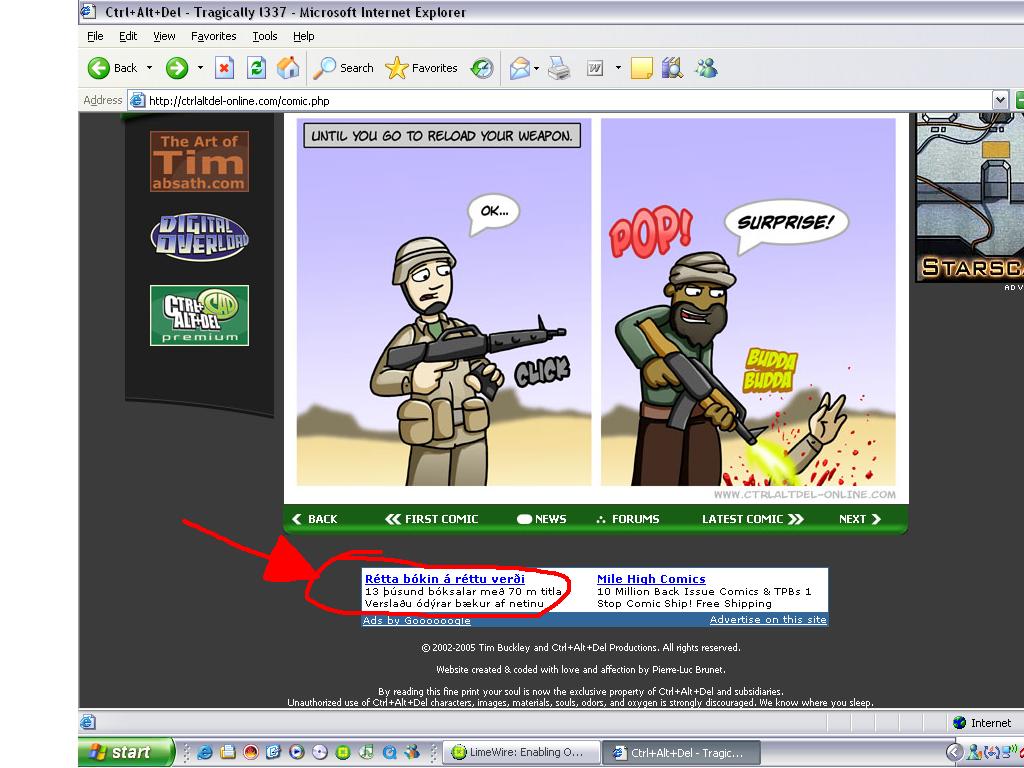Click the 'Ads by Goooooogle' link

coord(417,620)
